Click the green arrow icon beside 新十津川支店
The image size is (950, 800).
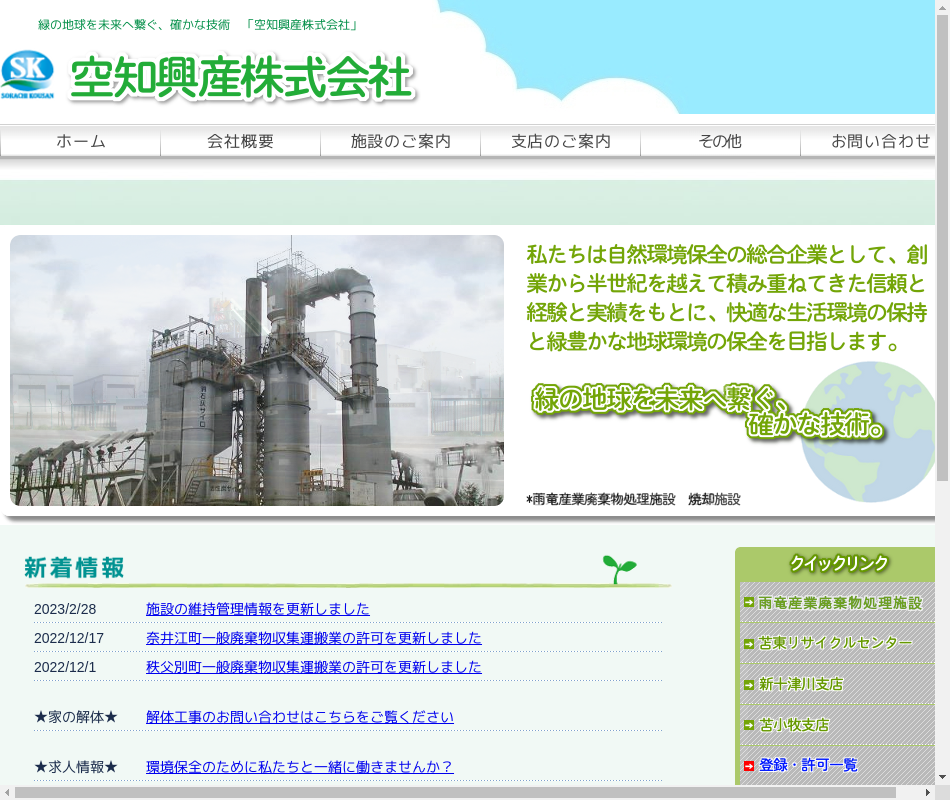tap(749, 685)
